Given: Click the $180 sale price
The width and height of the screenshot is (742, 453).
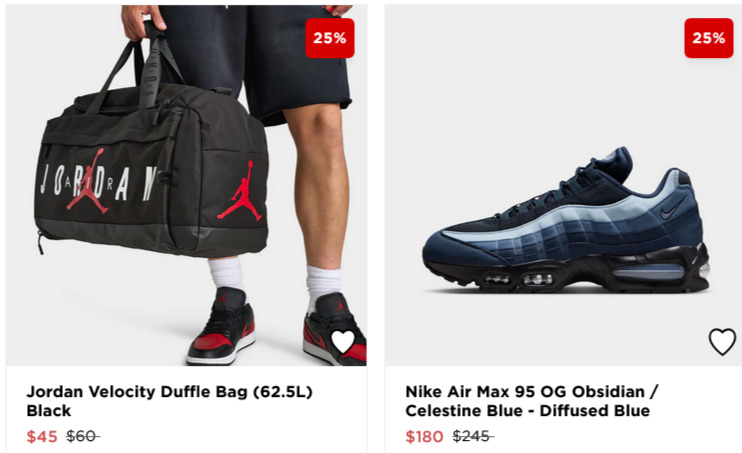Looking at the screenshot, I should (x=424, y=436).
